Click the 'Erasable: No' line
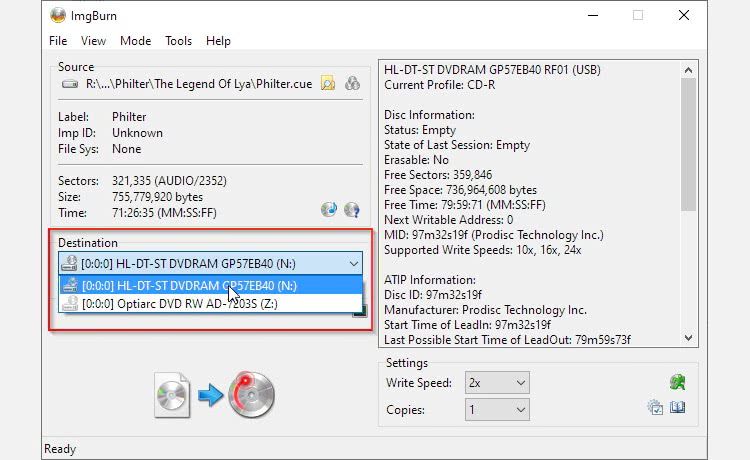750x460 pixels. [416, 160]
